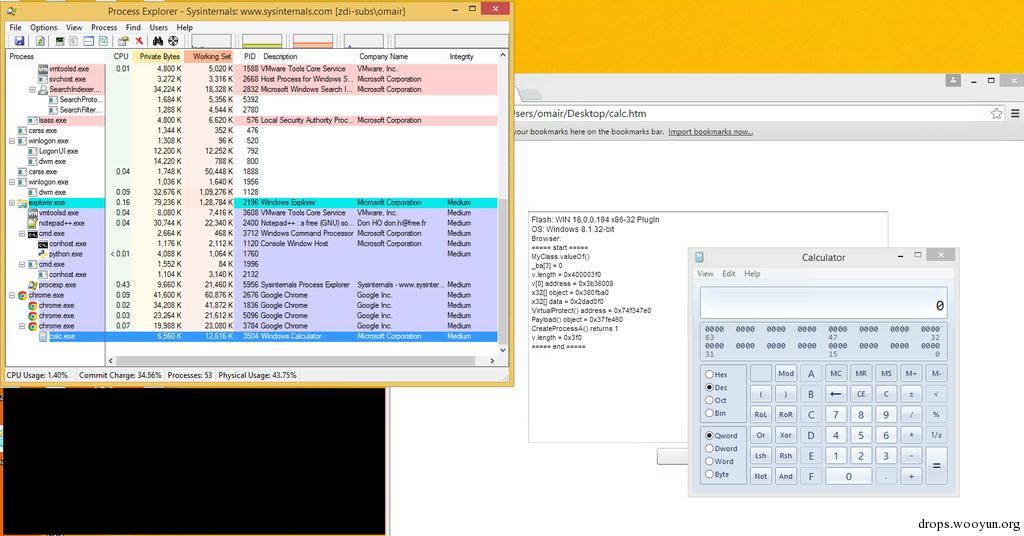Choose the Dword radio option
The image size is (1024, 536).
coord(709,449)
